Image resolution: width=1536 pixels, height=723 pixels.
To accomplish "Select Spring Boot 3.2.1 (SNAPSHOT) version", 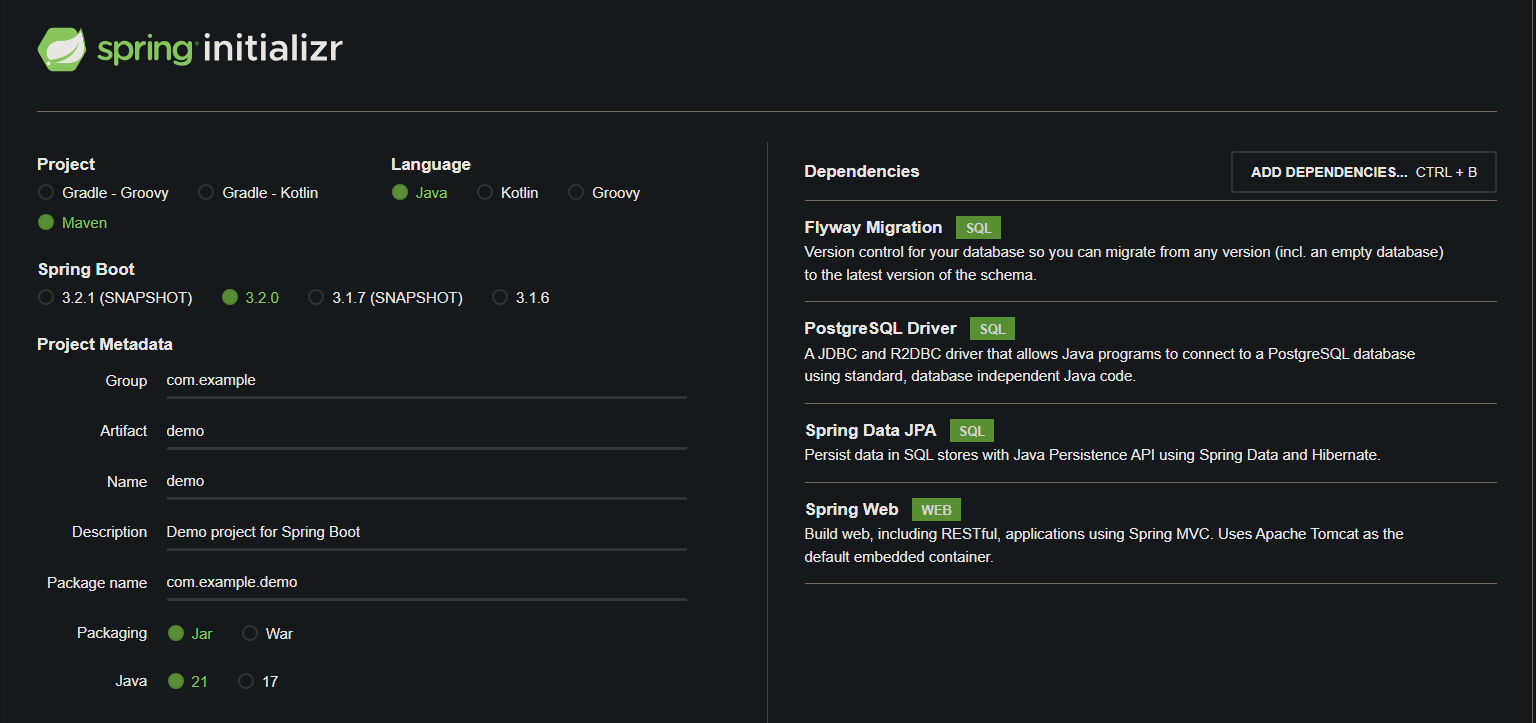I will click(46, 298).
